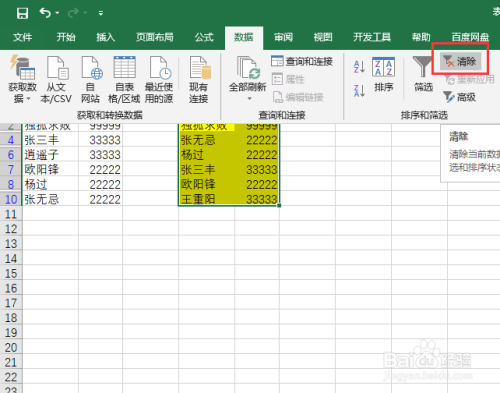Click the 查询和连接 button
Screen dimensions: 500x393
point(302,61)
